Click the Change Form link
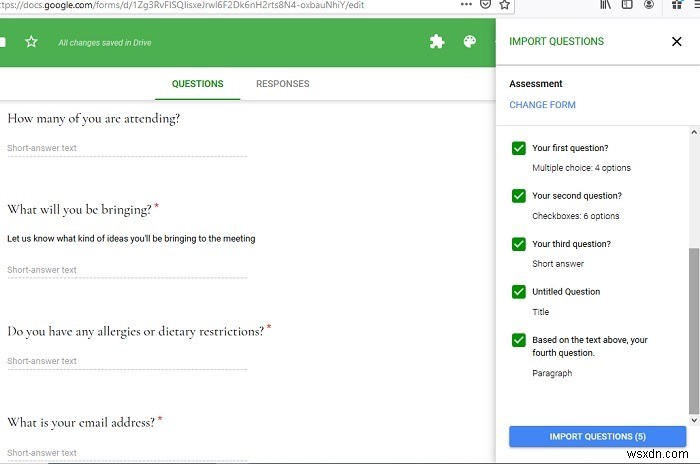 (x=542, y=105)
